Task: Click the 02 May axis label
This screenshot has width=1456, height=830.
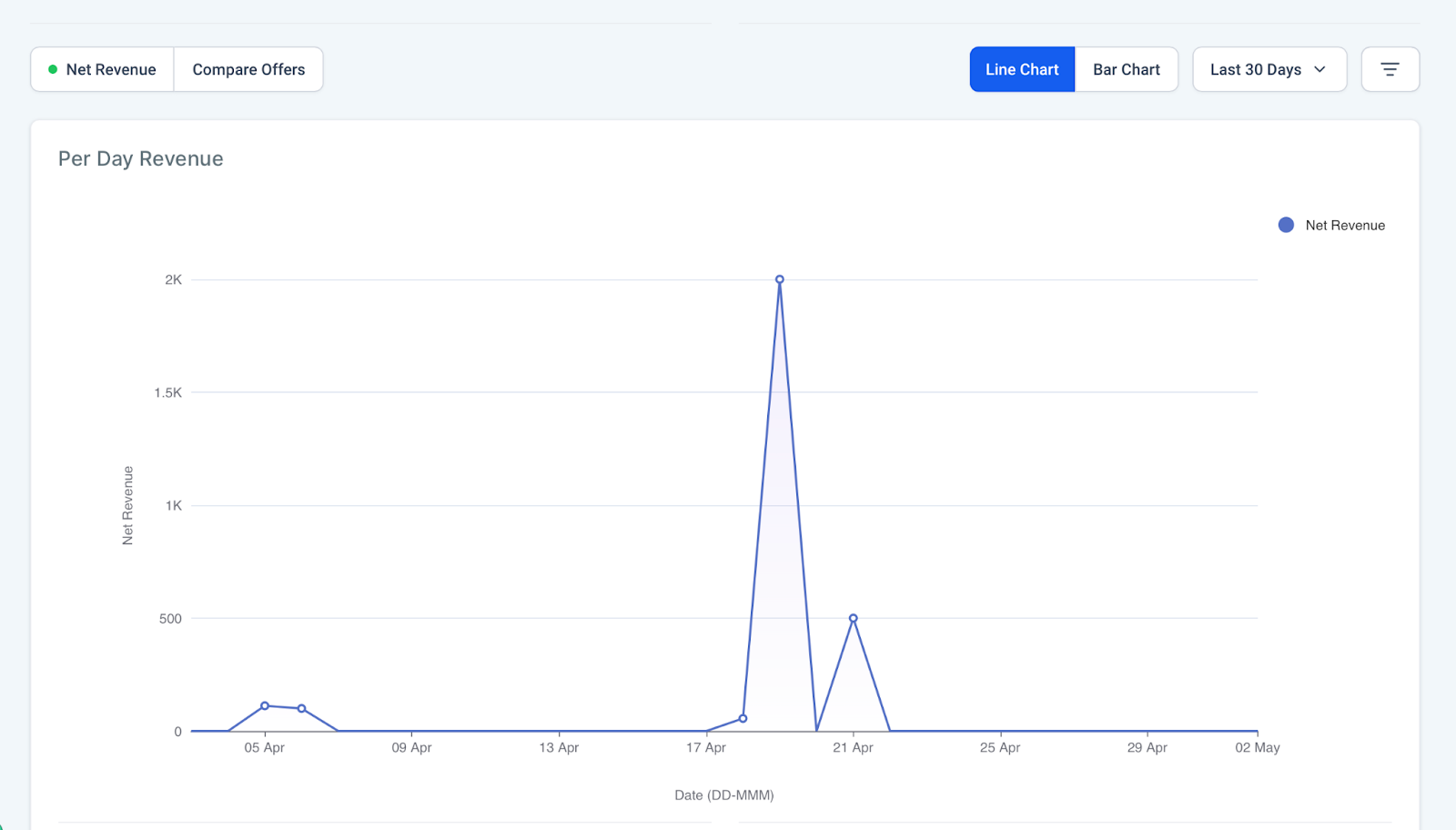Action: click(x=1258, y=747)
